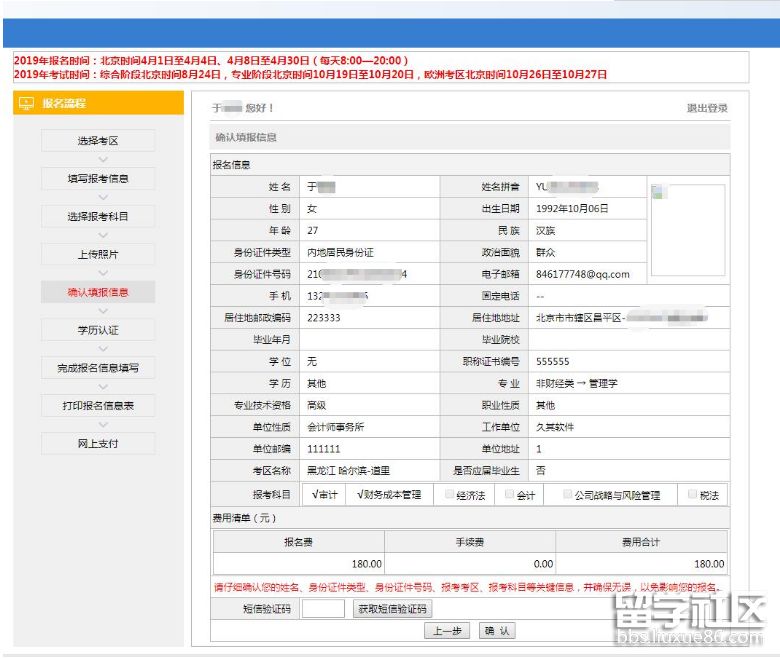Viewport: 780px width, 659px height.
Task: Focus the 短信验证码 input field
Action: pos(323,608)
